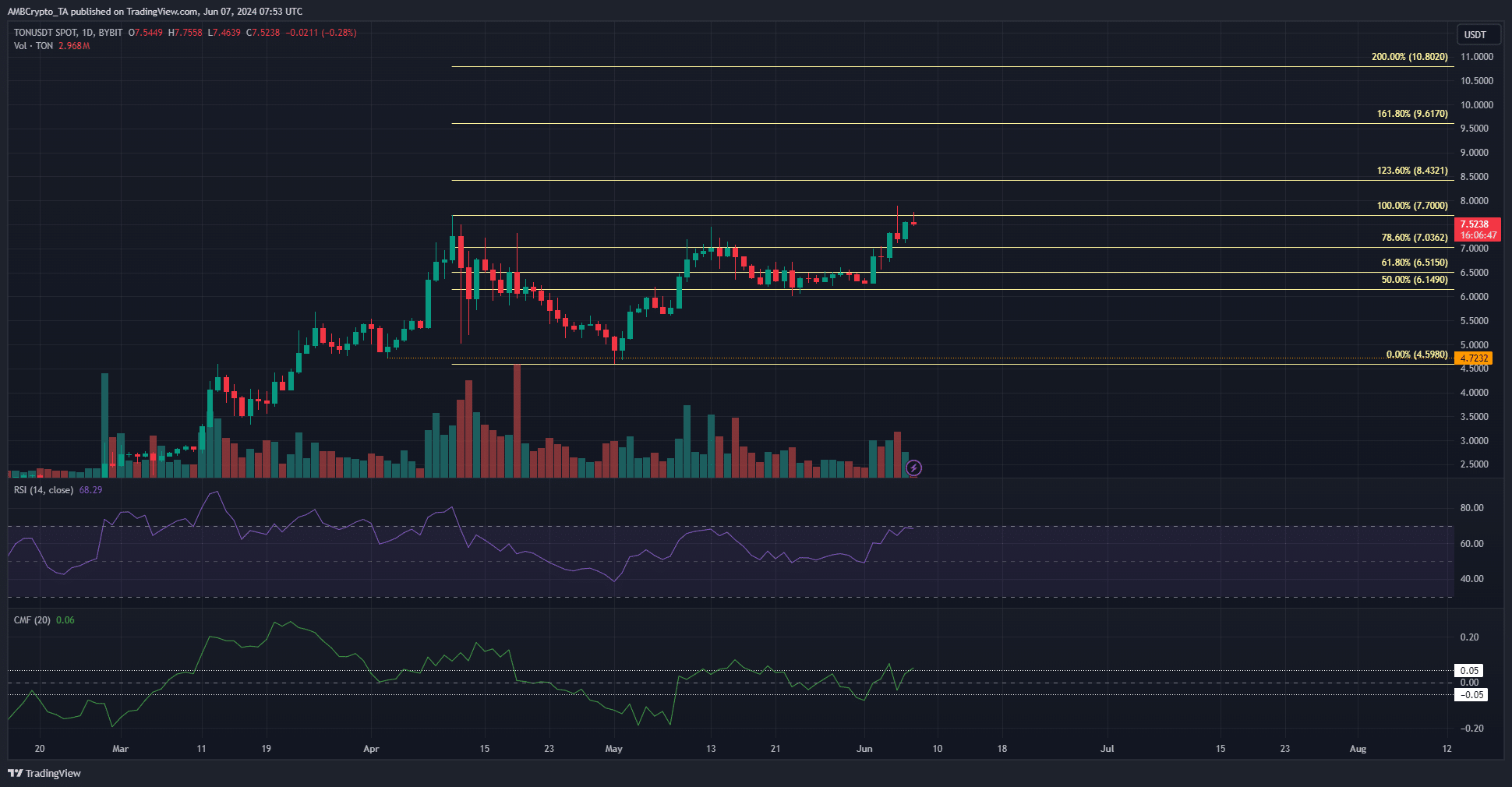Click the Mar label on the time axis

pos(120,749)
